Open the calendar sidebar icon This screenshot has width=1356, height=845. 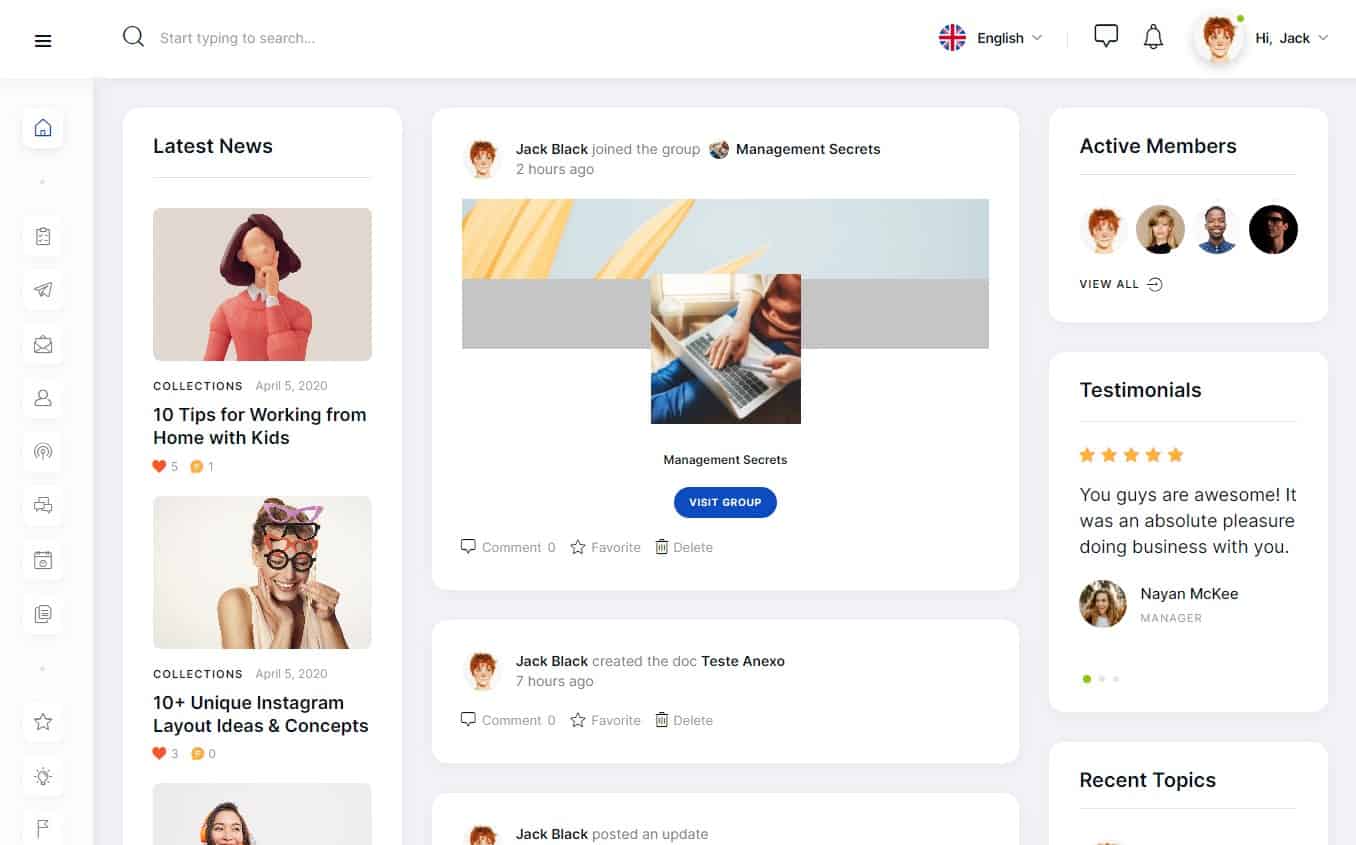[43, 560]
